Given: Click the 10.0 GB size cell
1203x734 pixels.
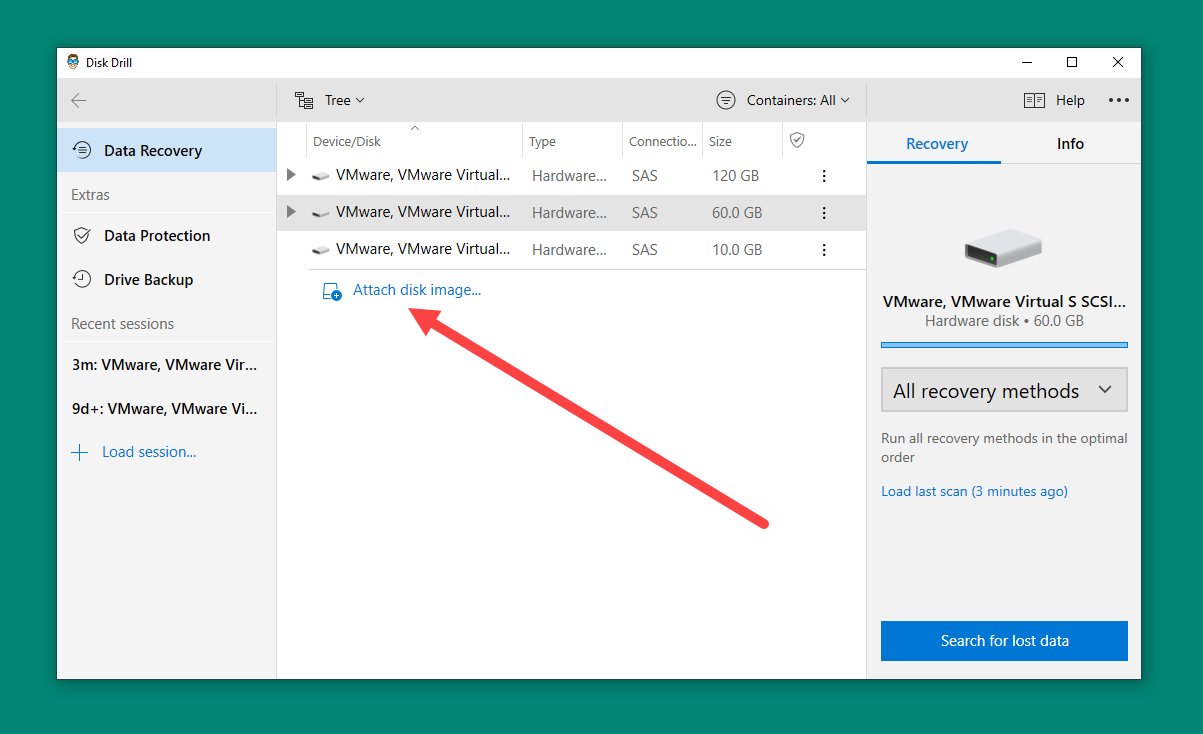Looking at the screenshot, I should (x=737, y=250).
